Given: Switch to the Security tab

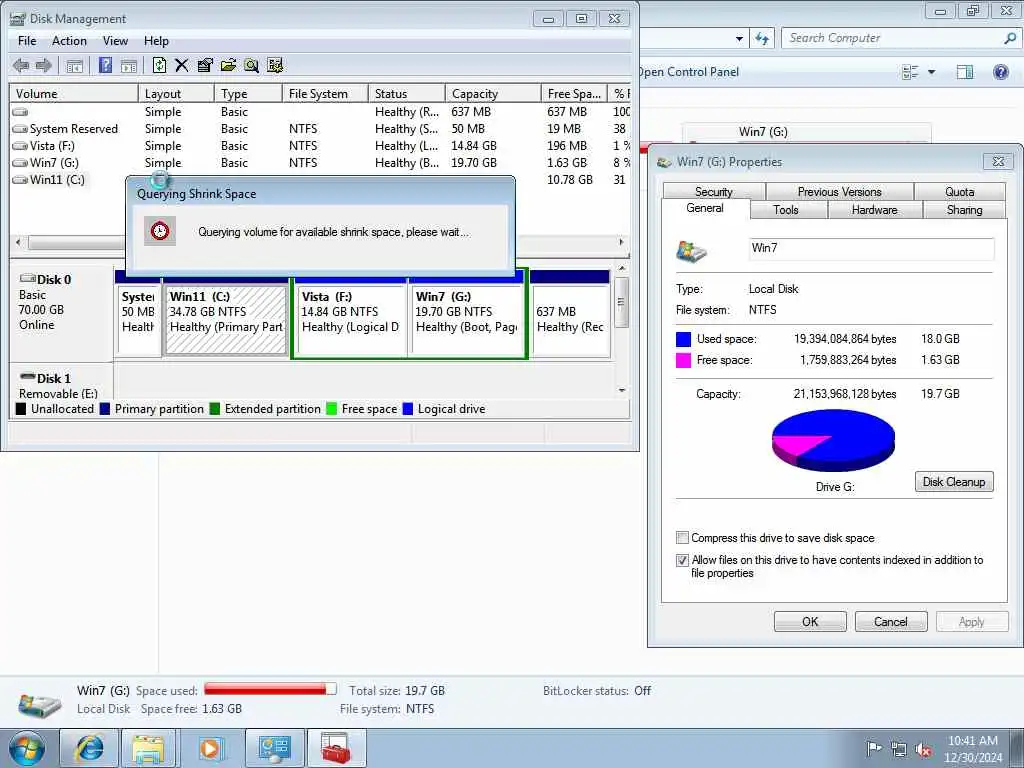Looking at the screenshot, I should [714, 191].
